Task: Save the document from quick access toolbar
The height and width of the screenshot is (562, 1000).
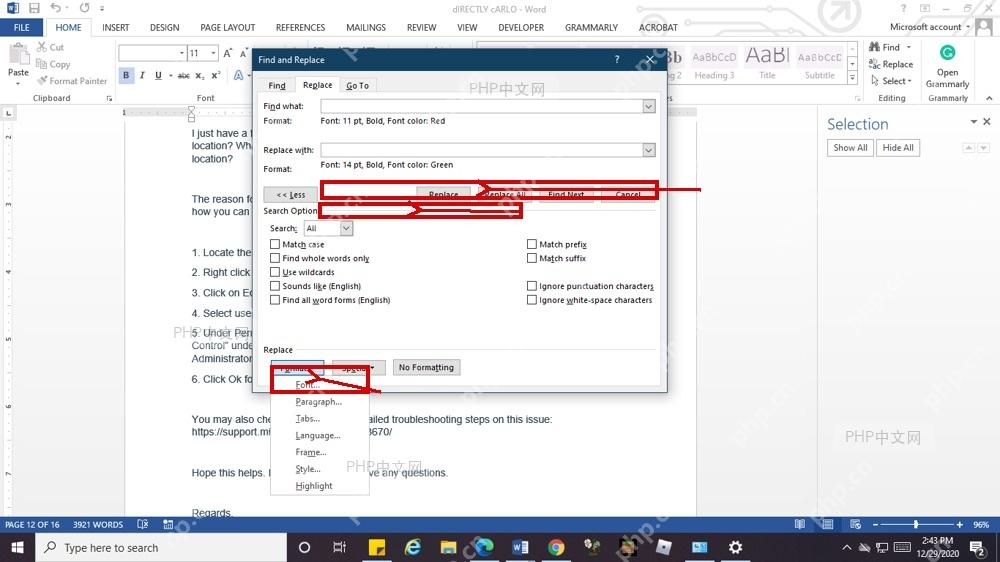Action: (x=34, y=8)
